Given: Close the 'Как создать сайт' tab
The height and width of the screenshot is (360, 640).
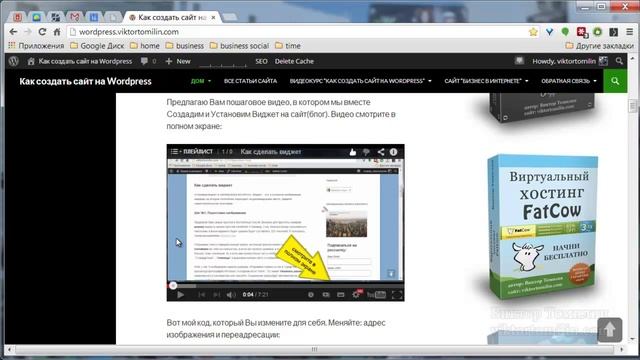Looking at the screenshot, I should (x=213, y=18).
